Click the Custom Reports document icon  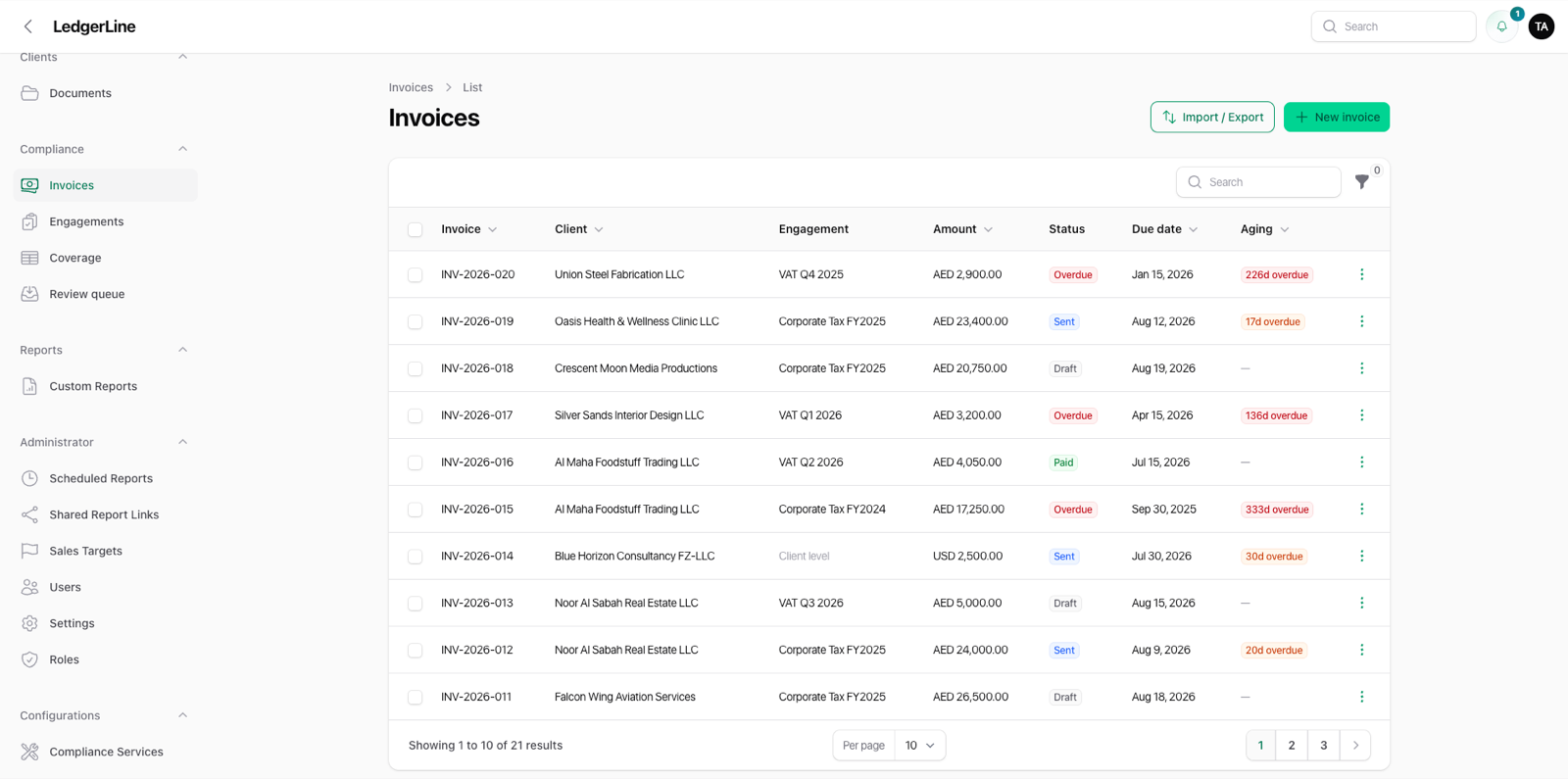point(30,386)
